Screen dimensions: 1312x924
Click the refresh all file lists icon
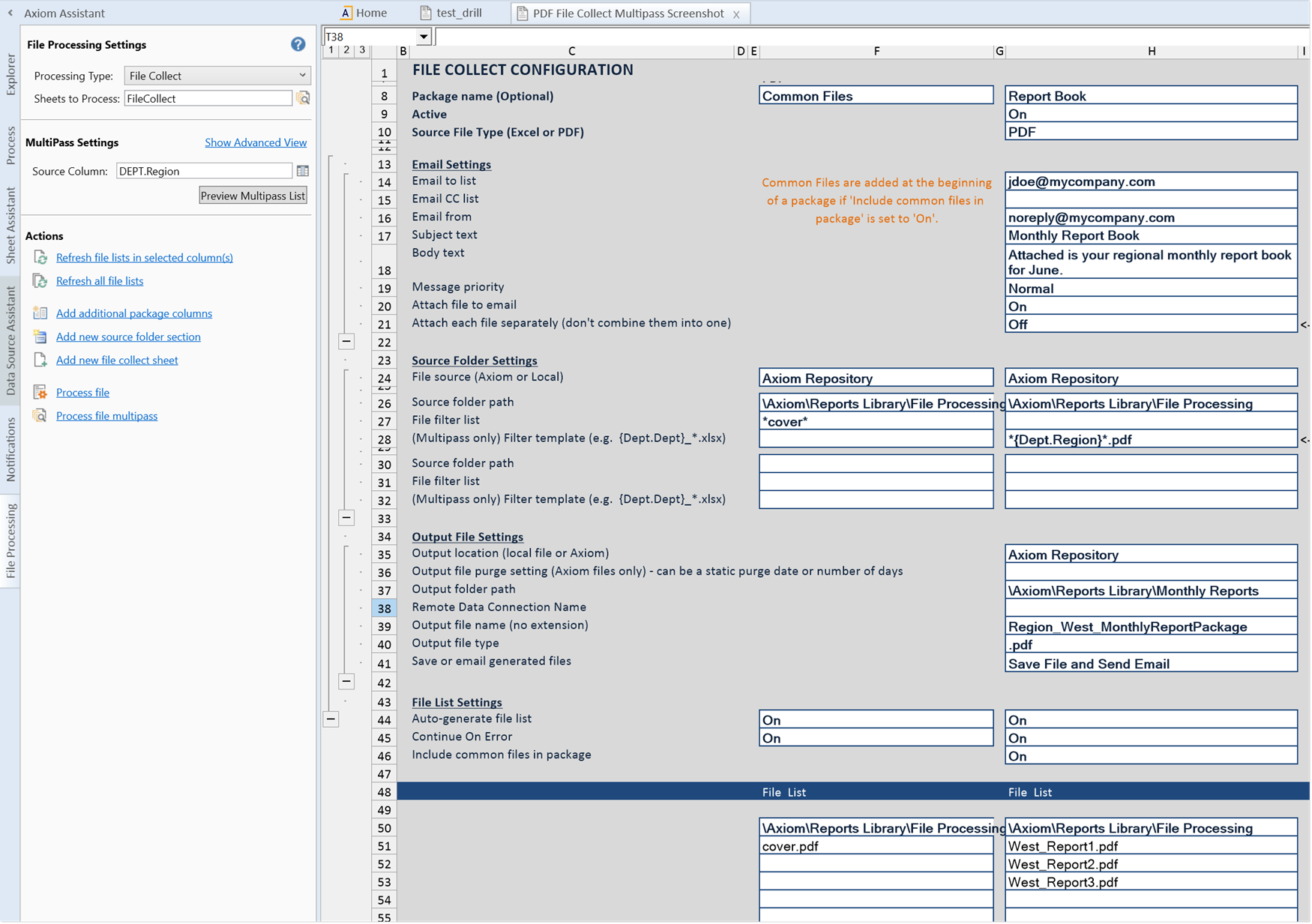(x=40, y=281)
